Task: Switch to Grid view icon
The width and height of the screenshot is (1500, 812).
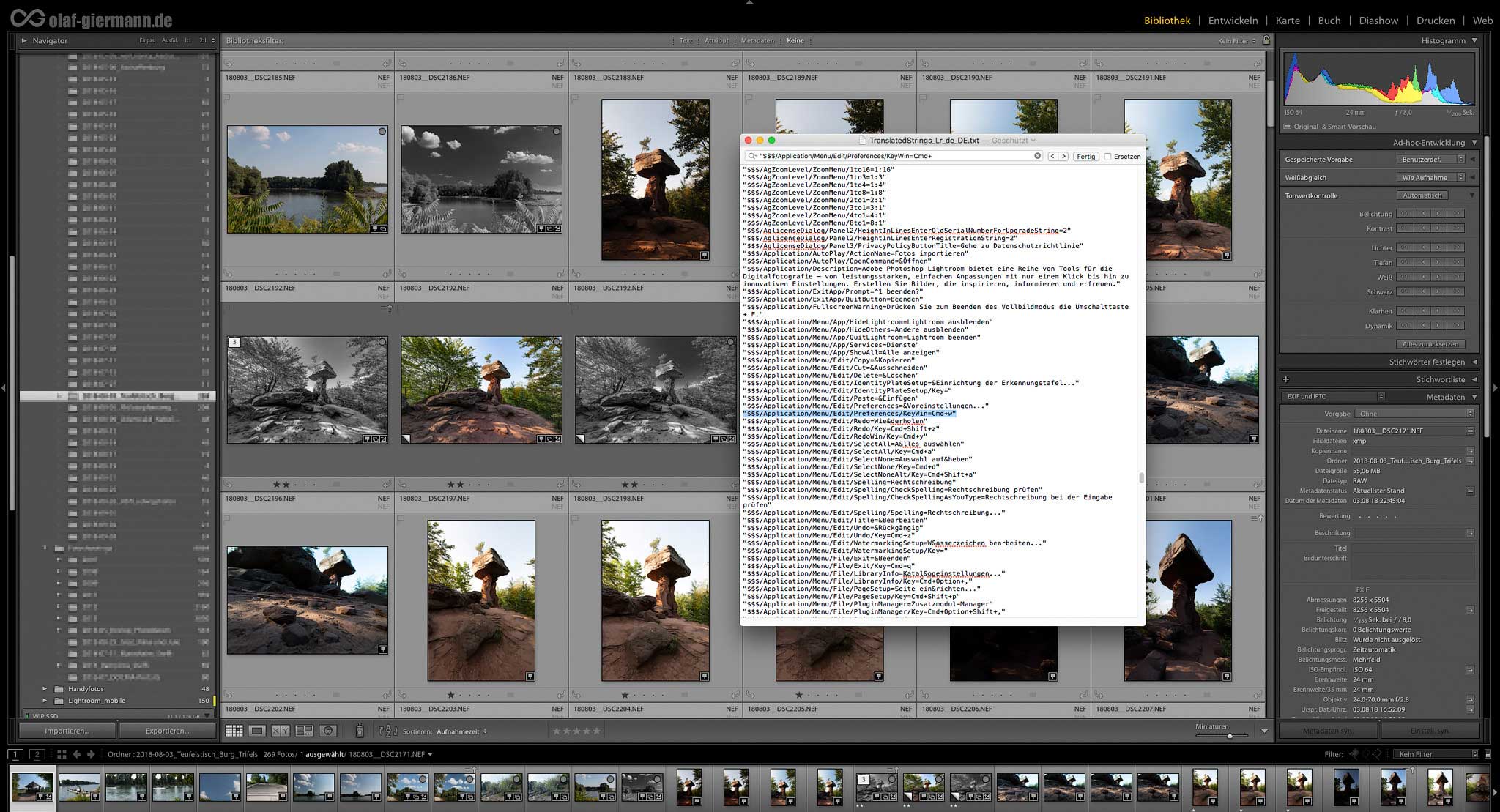Action: (x=234, y=731)
